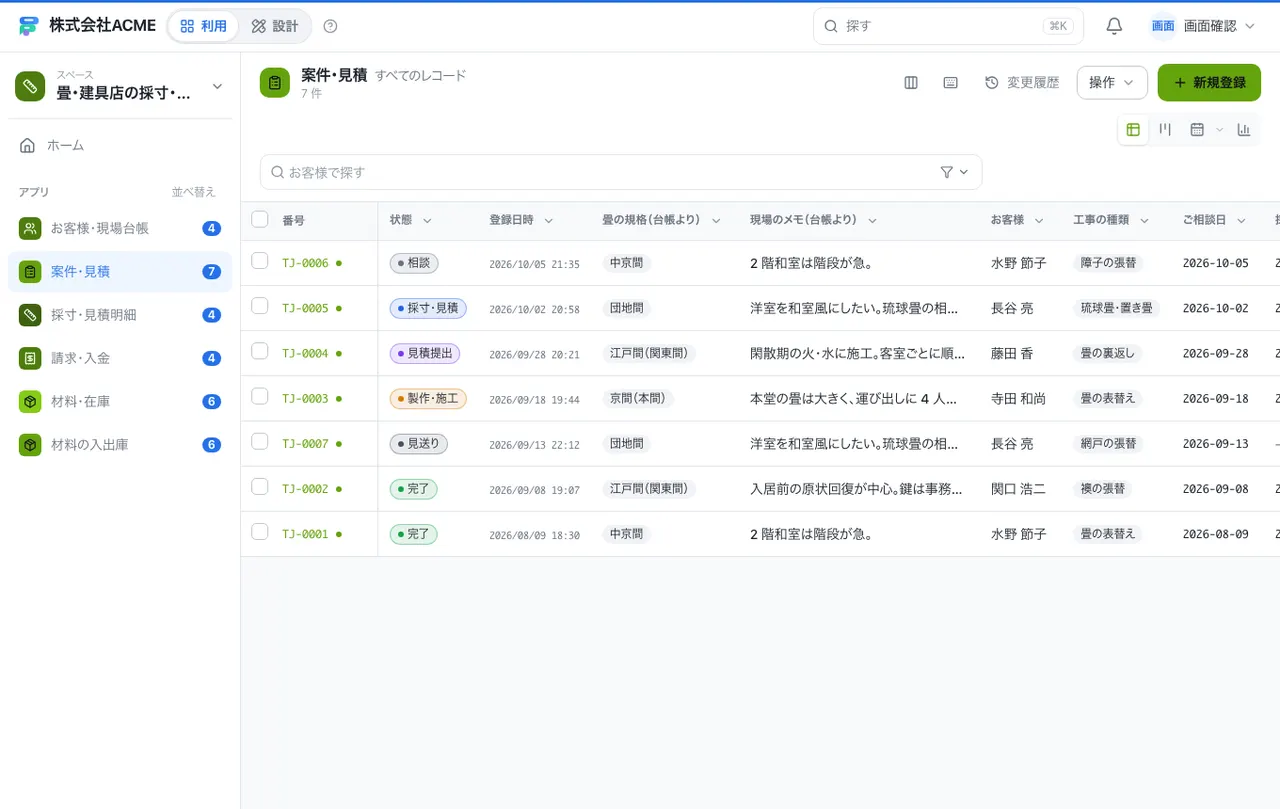Switch to the chart view icon
The height and width of the screenshot is (809, 1280).
coord(1244,129)
